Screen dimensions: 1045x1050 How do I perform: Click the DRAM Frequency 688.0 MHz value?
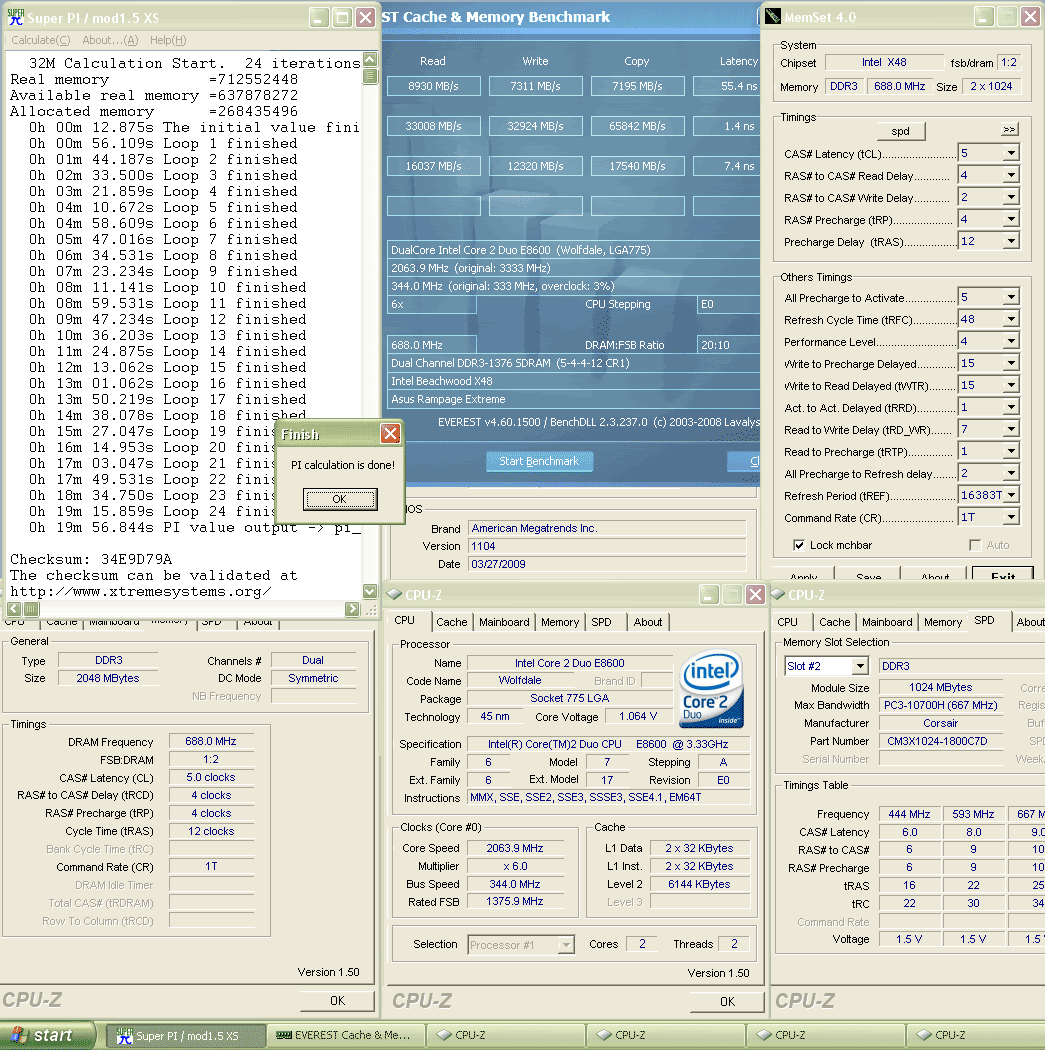click(x=211, y=741)
